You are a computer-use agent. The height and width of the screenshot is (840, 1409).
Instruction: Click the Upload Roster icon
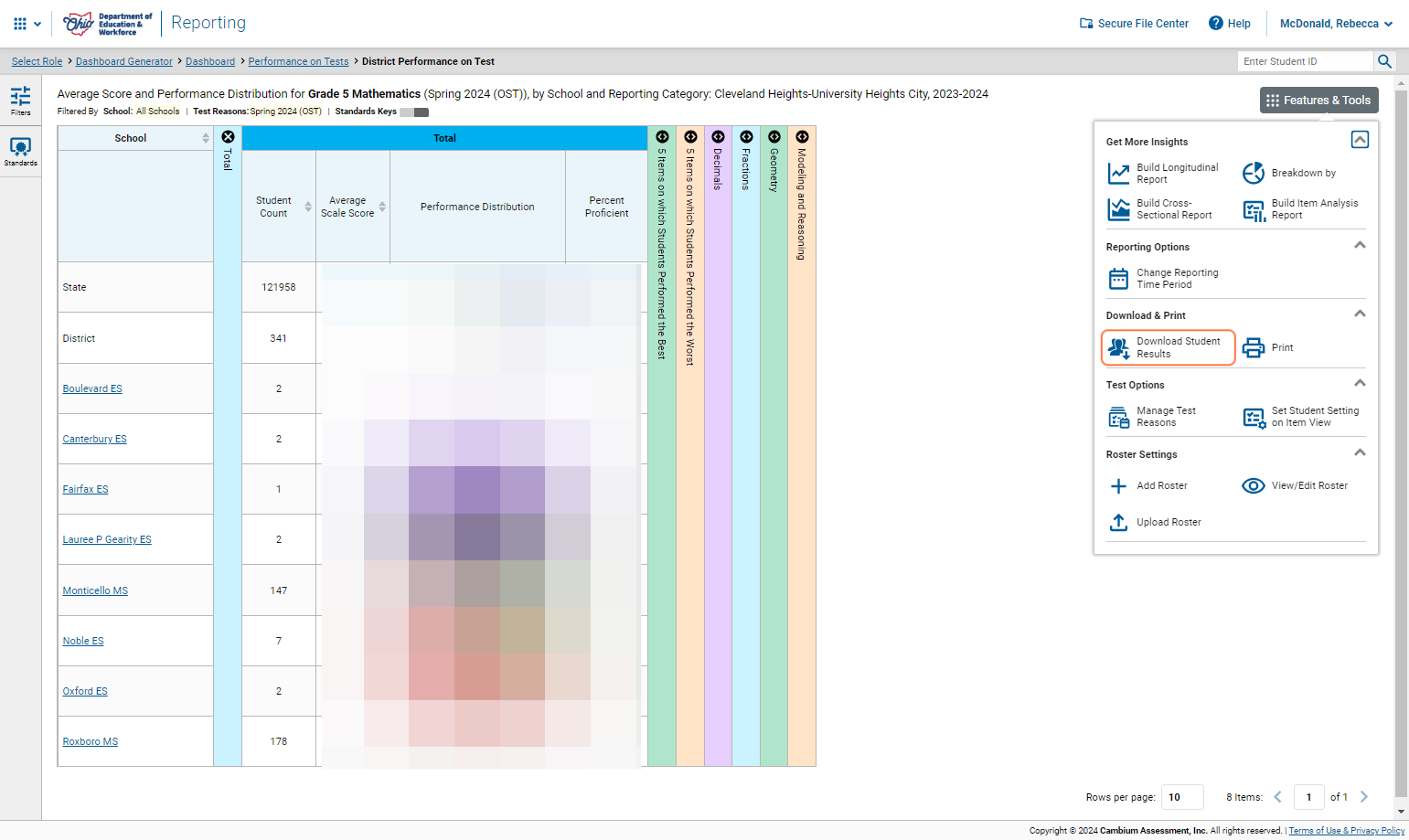point(1118,522)
